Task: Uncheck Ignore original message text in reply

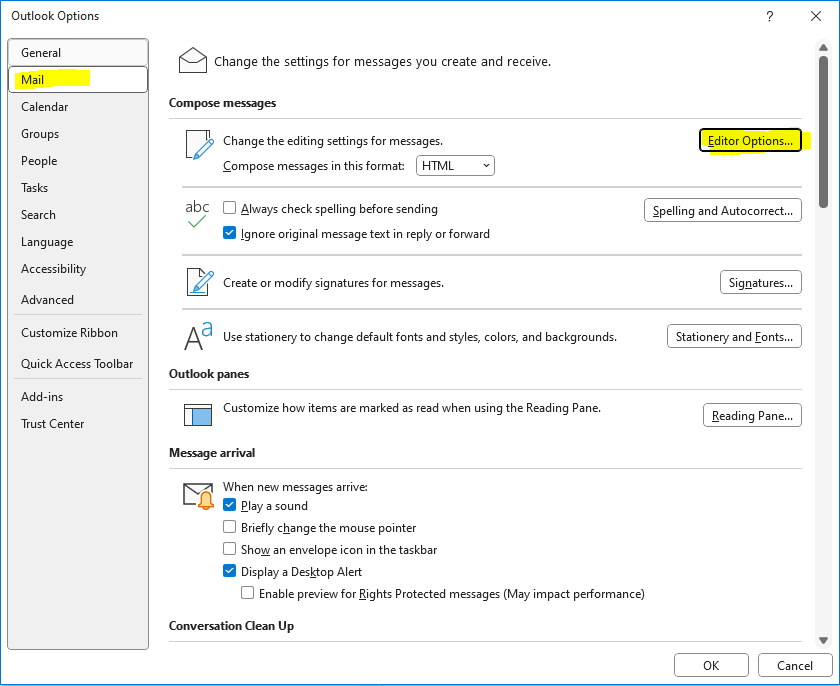Action: [229, 233]
